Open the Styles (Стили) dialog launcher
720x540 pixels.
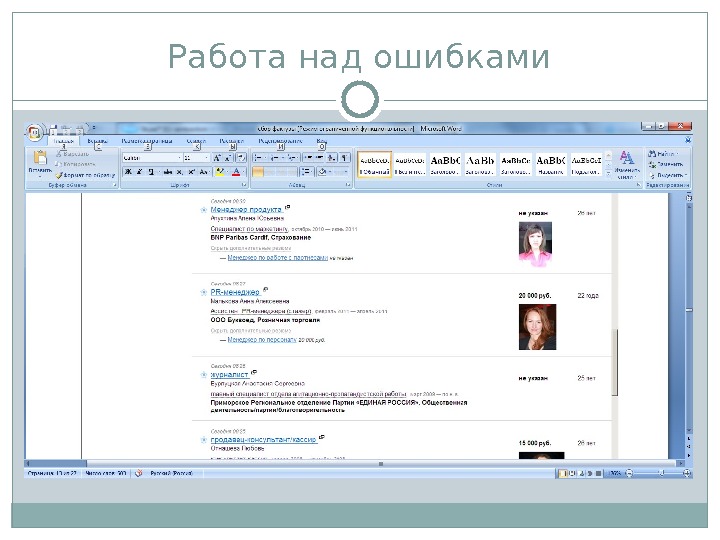[x=638, y=185]
